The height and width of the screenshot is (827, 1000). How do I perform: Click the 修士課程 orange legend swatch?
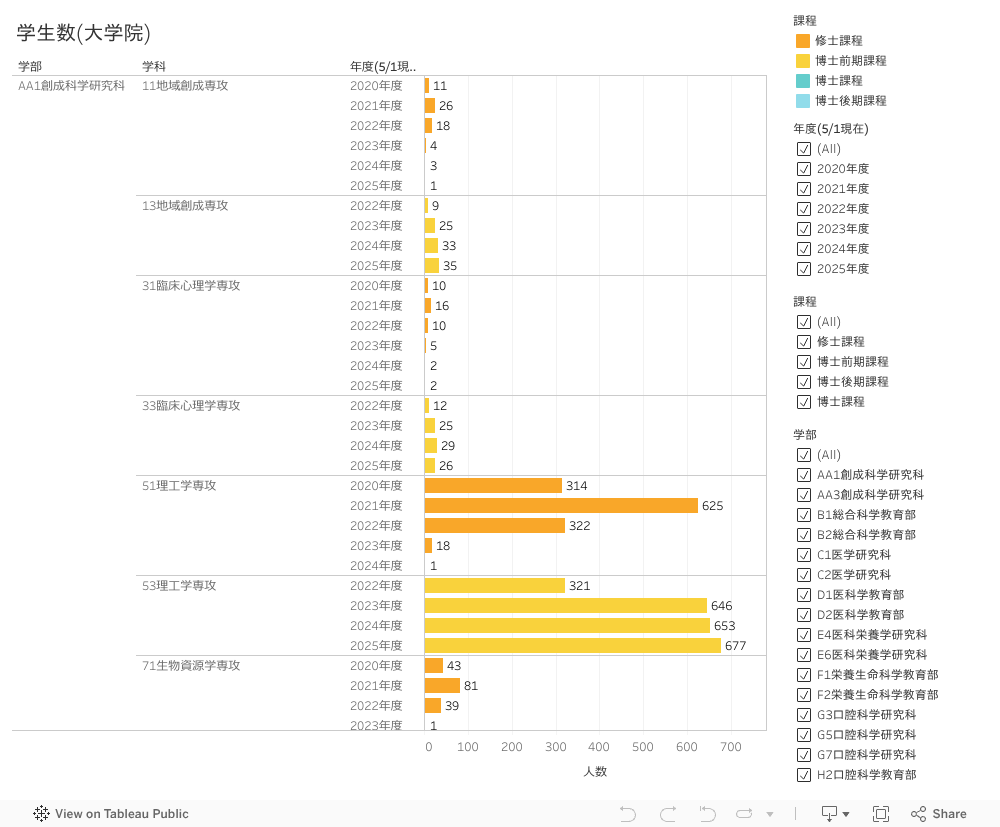click(803, 41)
